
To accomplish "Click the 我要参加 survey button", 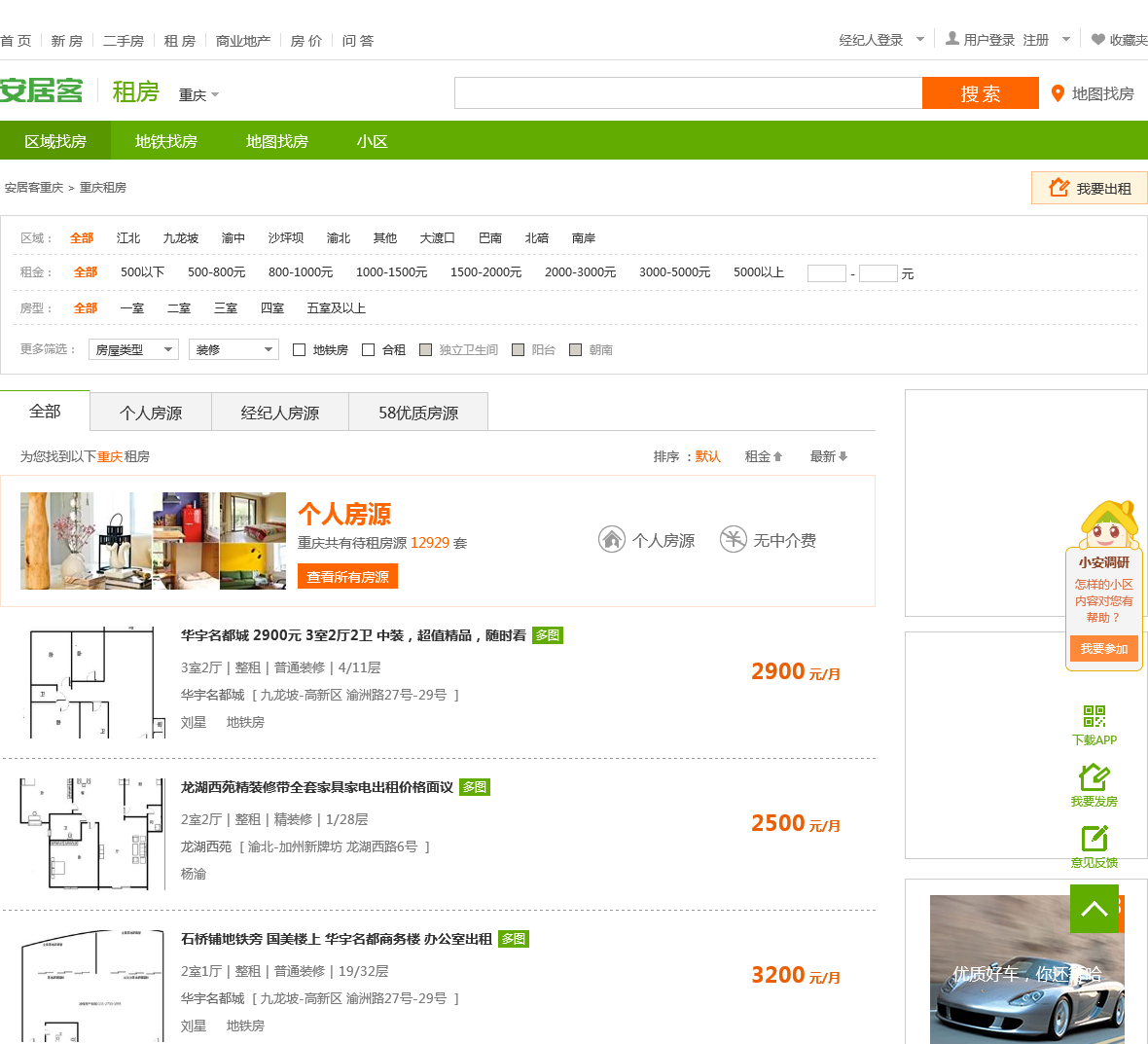I will [1104, 649].
